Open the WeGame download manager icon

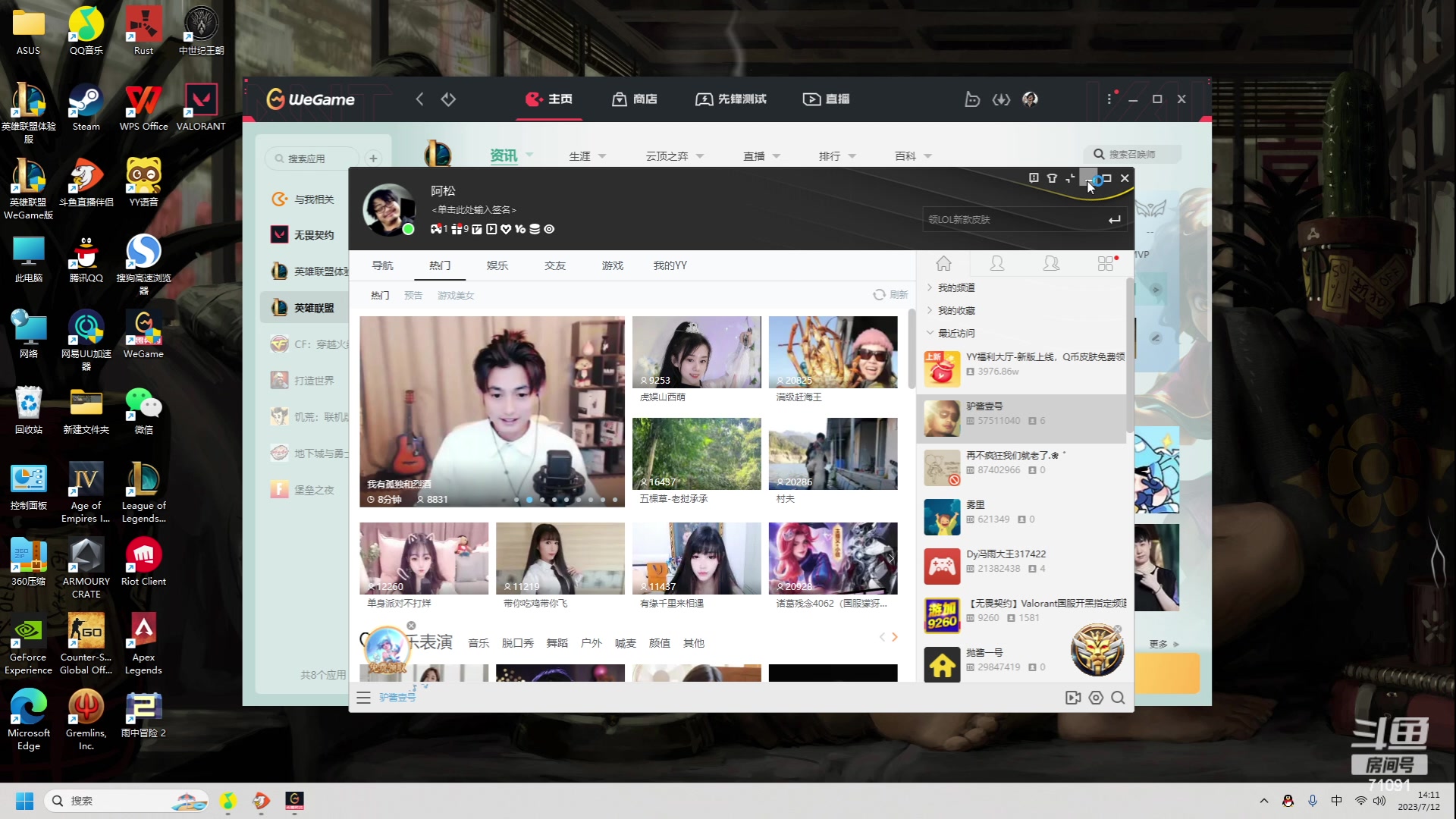(x=1001, y=99)
